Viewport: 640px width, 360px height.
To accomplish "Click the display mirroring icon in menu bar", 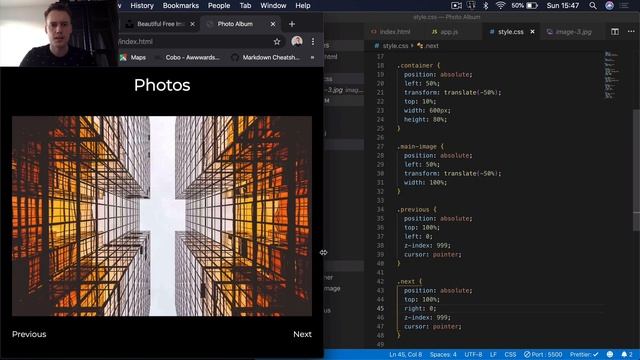I will coord(471,5).
